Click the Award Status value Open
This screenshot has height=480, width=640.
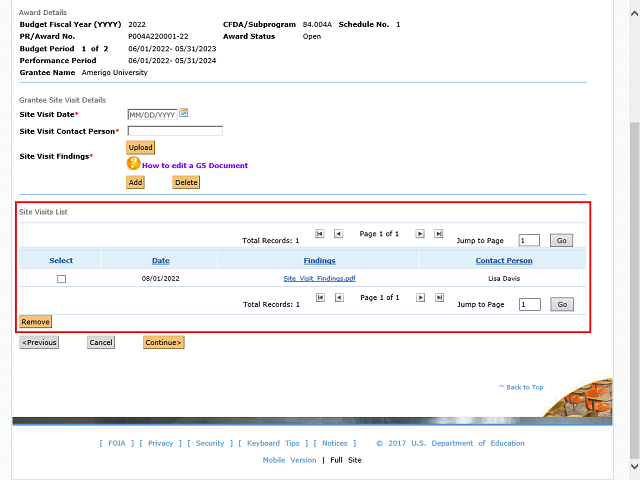[312, 36]
